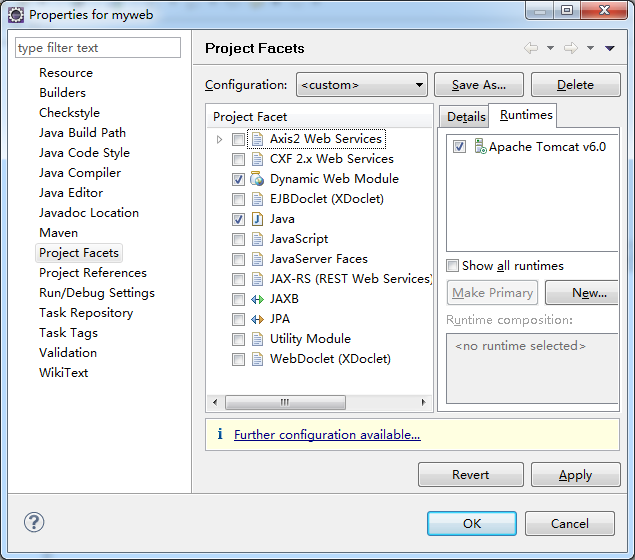This screenshot has height=560, width=635.
Task: Click the Apply button
Action: click(x=575, y=475)
